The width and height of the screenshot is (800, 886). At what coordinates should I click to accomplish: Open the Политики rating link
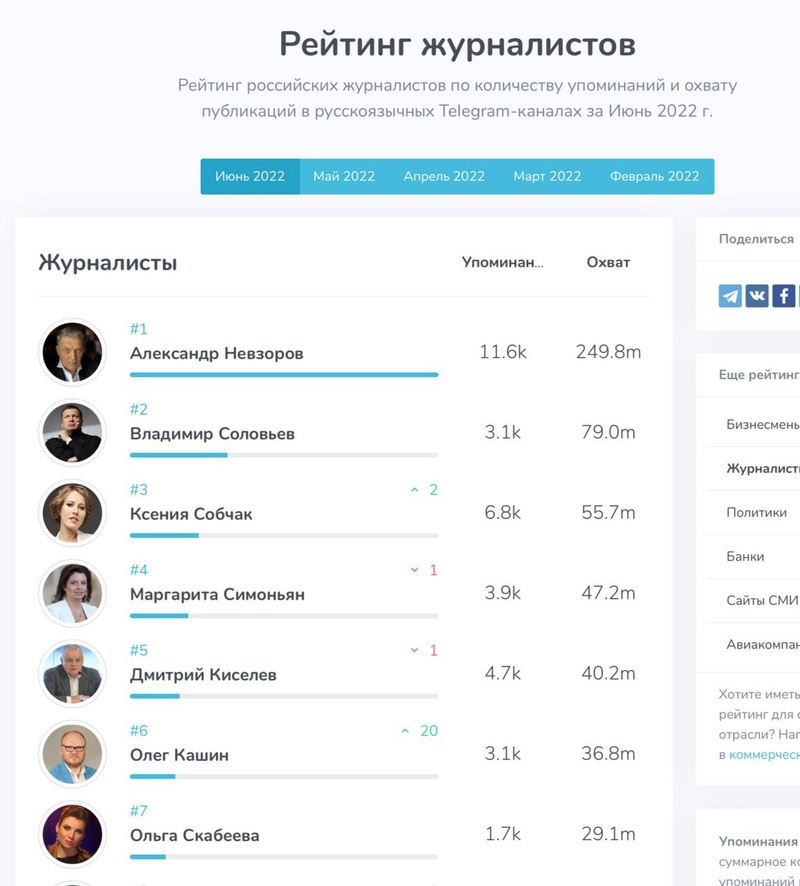tap(756, 512)
